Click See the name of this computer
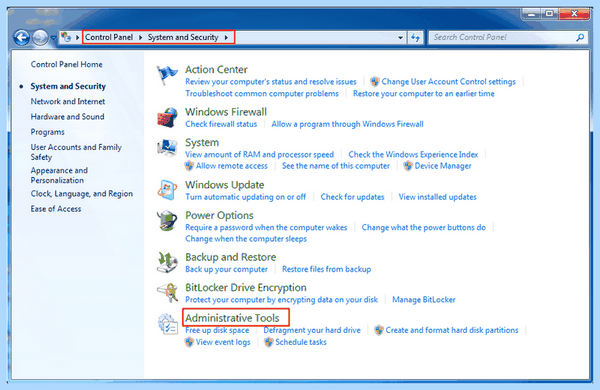Viewport: 600px width, 390px height. (x=336, y=166)
